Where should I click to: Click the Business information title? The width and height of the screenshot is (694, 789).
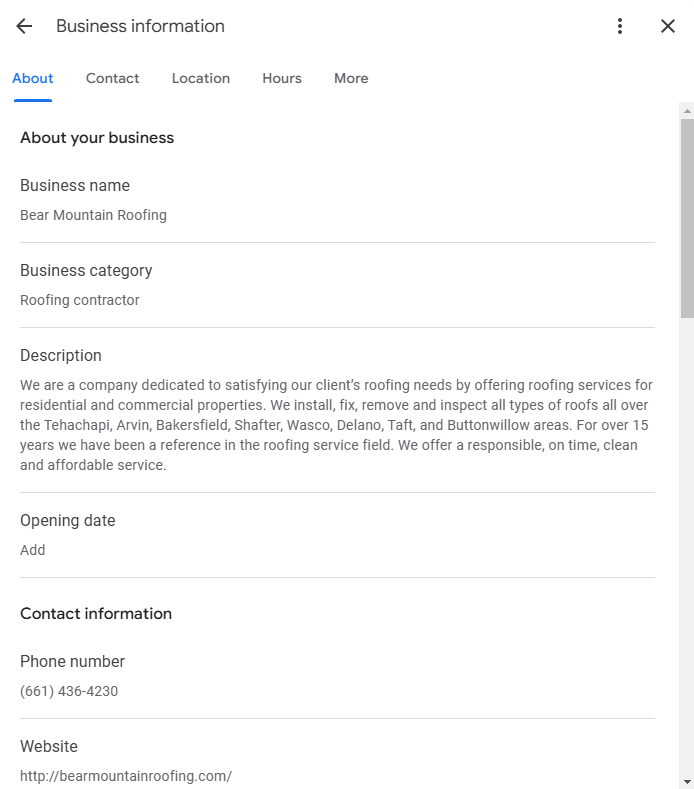coord(140,27)
